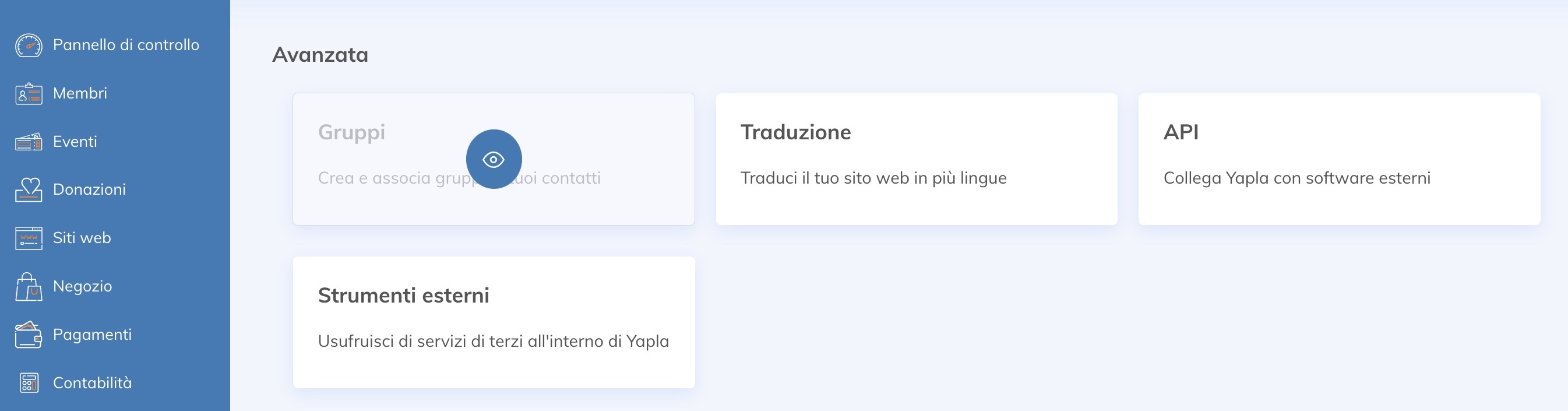Open Siti web from the sidebar
The height and width of the screenshot is (411, 1568).
pos(82,237)
